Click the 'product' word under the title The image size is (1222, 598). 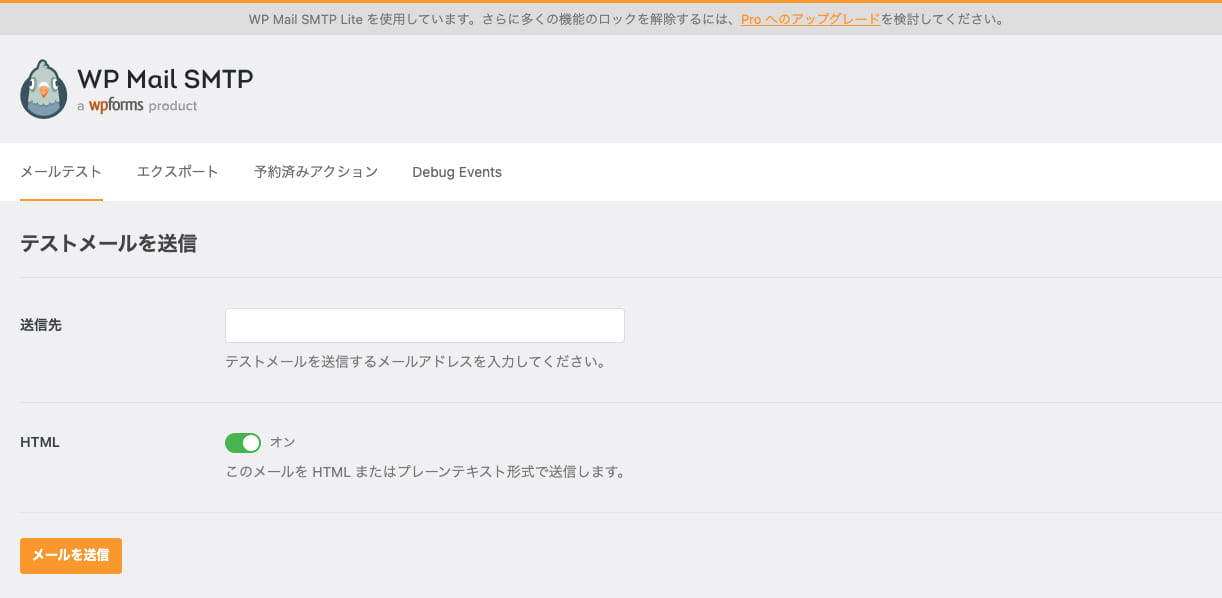point(173,106)
